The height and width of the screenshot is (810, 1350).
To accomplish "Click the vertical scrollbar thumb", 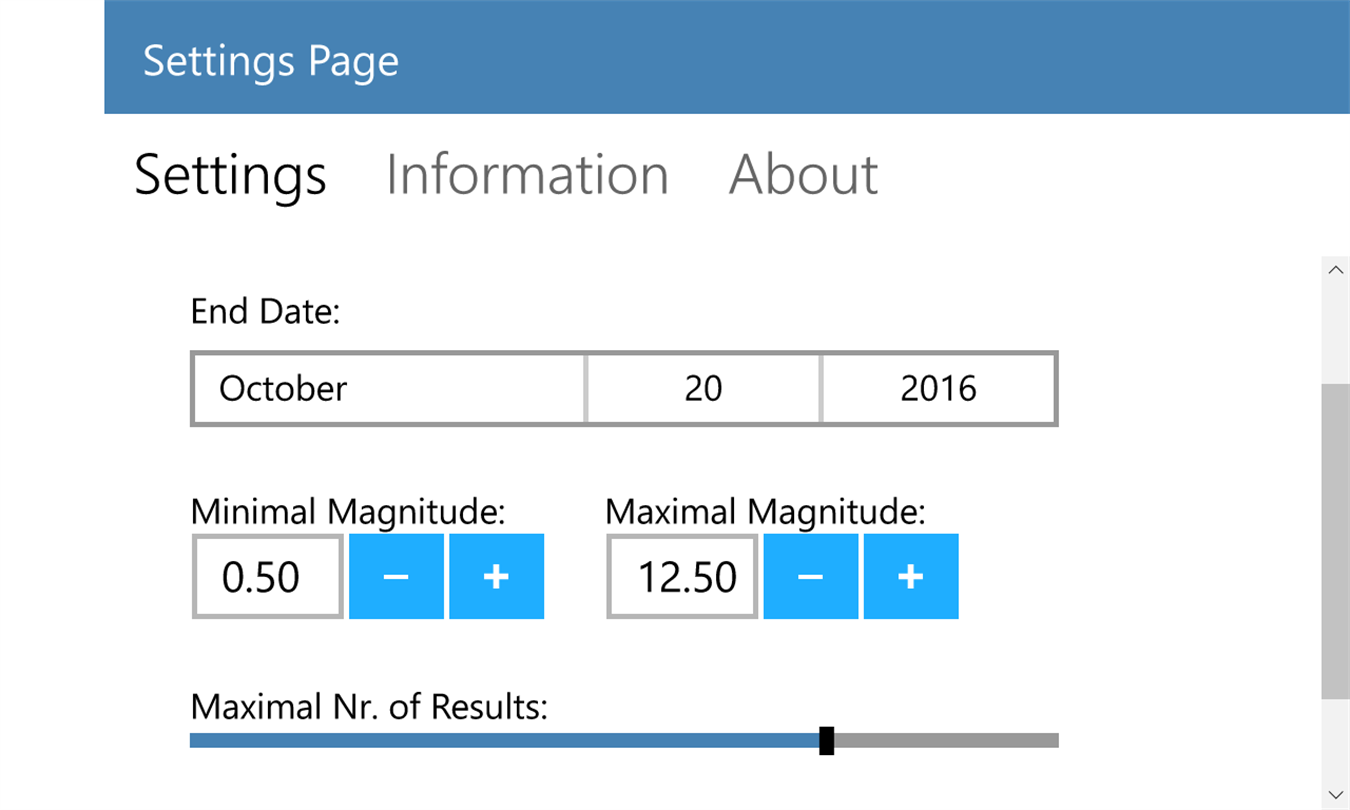I will click(x=1335, y=540).
